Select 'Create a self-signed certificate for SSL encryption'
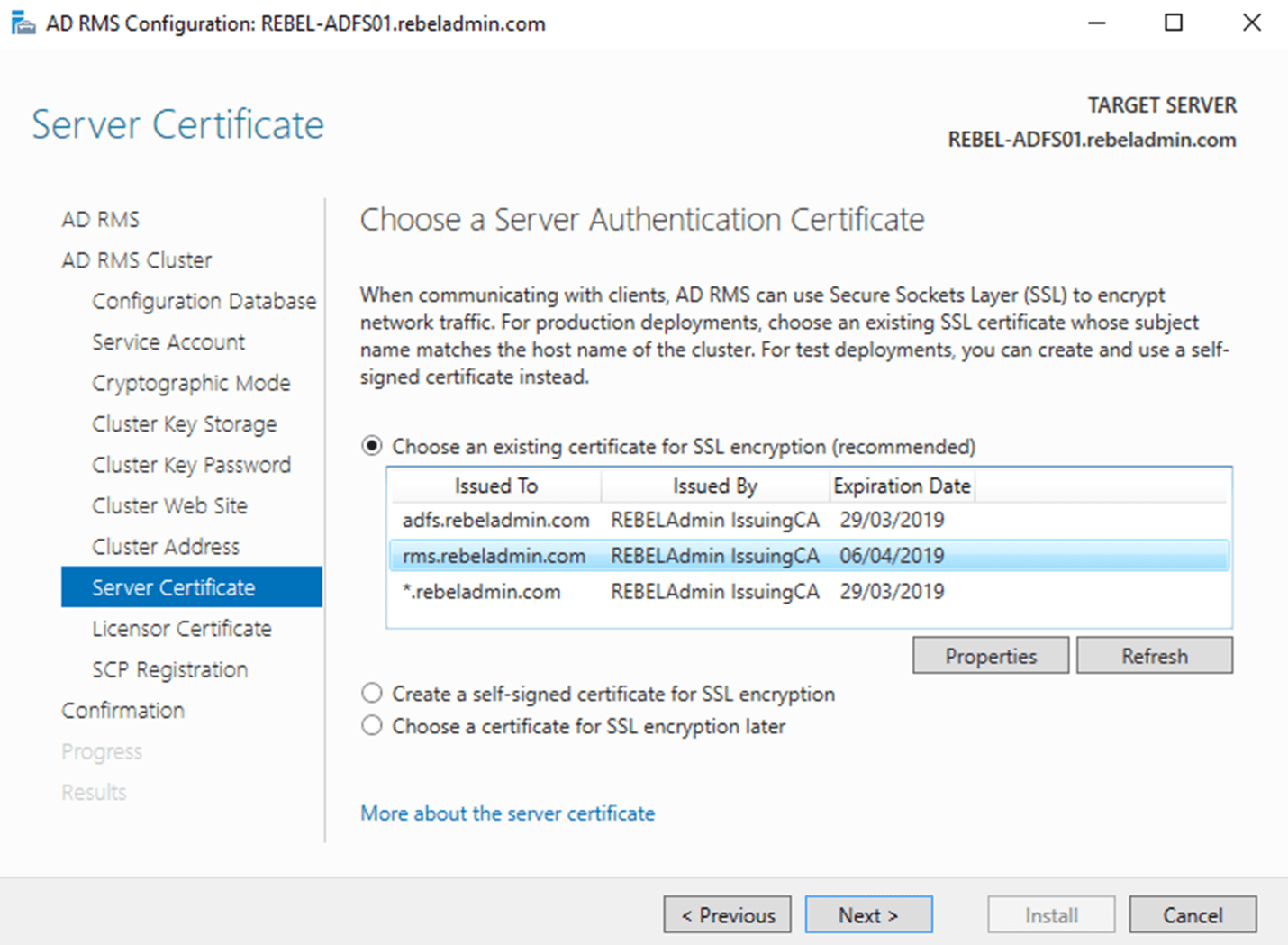This screenshot has width=1288, height=945. point(372,693)
